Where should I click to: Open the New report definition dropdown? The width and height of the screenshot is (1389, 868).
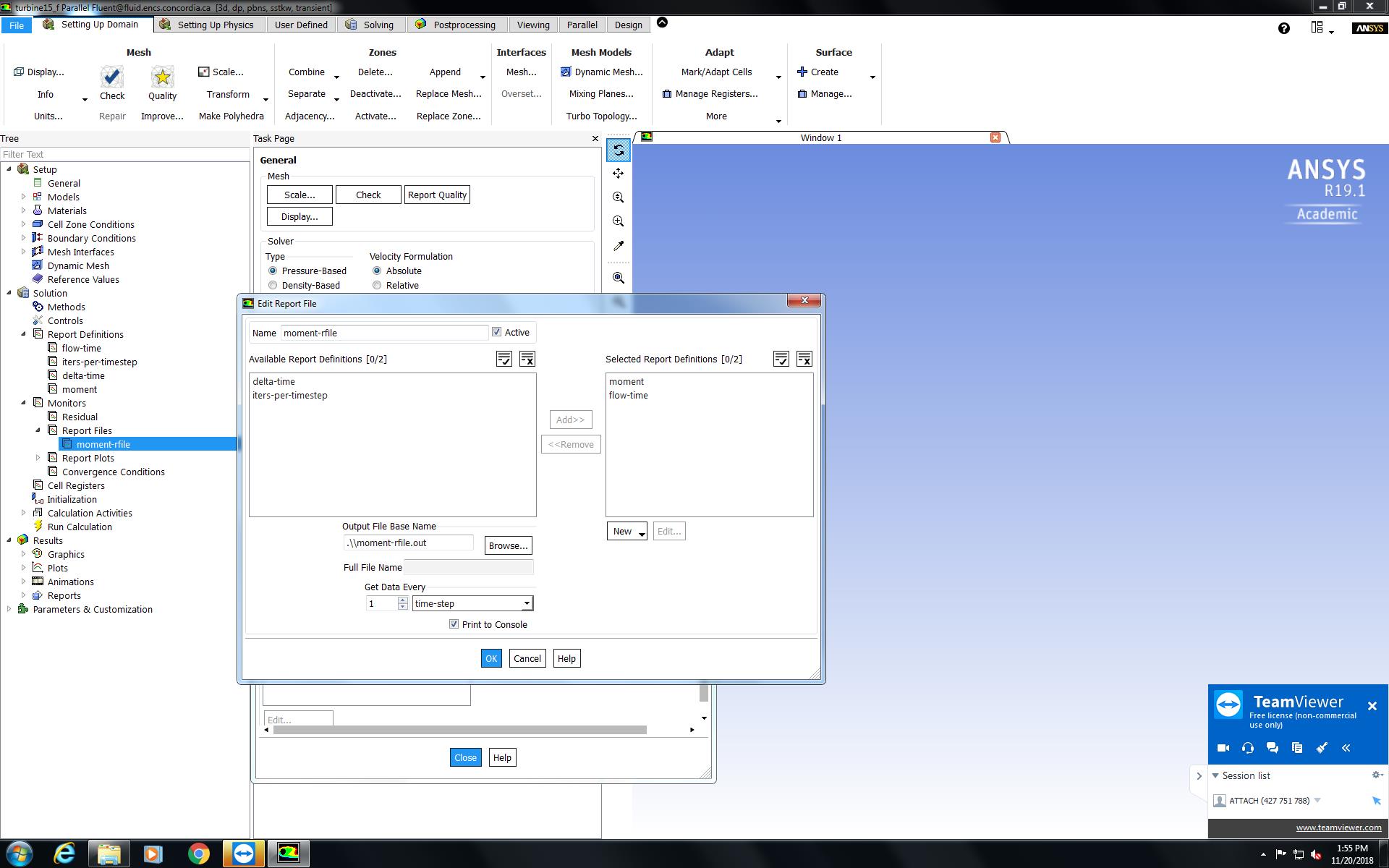(x=626, y=532)
